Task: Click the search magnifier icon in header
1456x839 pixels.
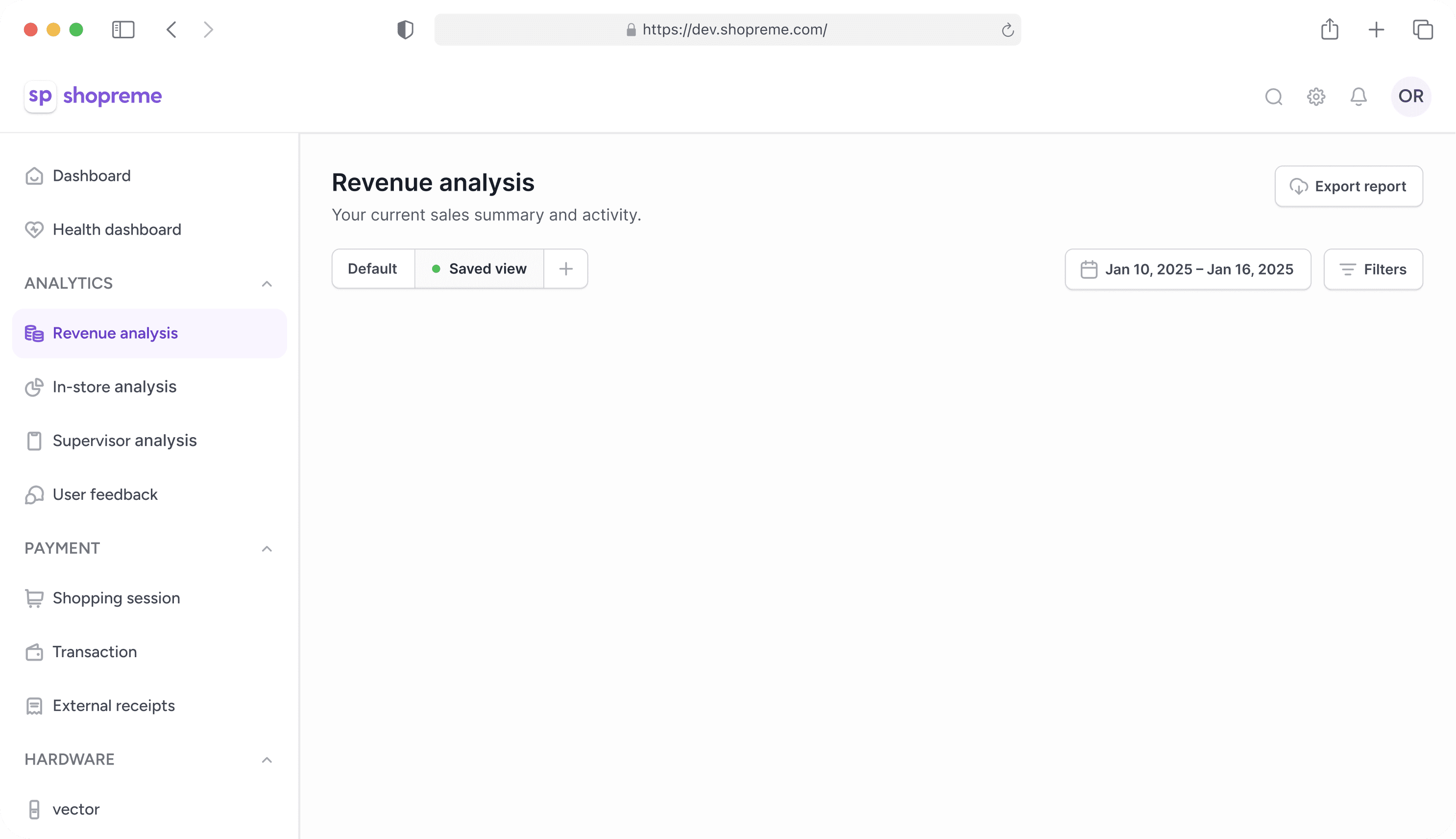Action: click(x=1273, y=96)
